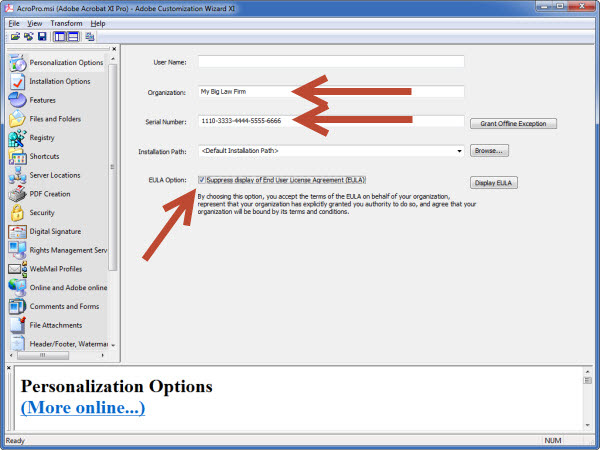The width and height of the screenshot is (600, 450).
Task: Click the 'EULA Option:' label
Action: 168,180
